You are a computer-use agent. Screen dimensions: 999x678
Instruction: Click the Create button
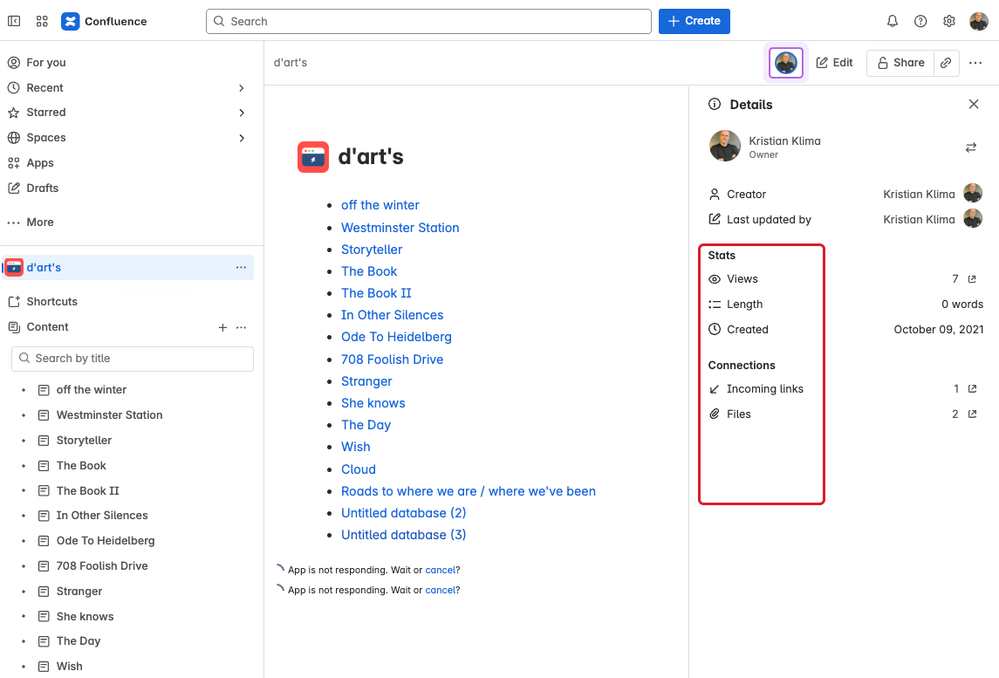(x=694, y=21)
